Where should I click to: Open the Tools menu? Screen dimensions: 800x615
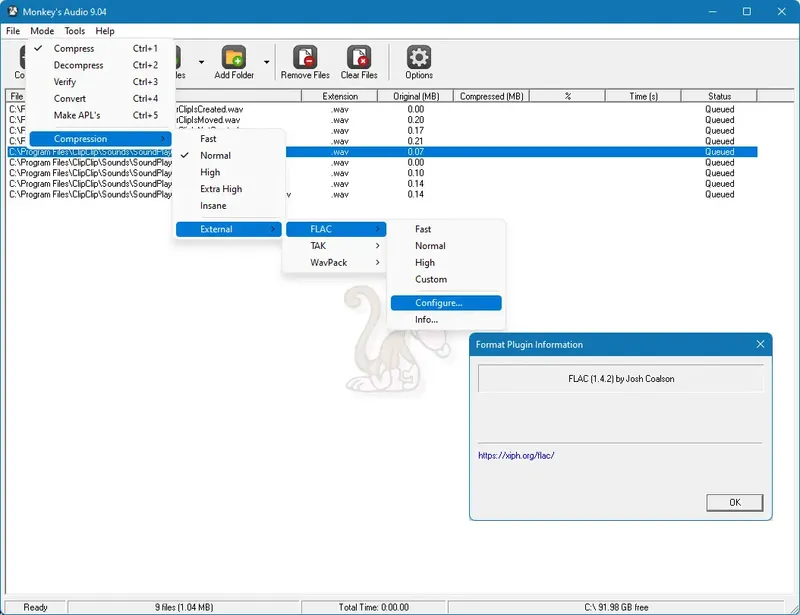[74, 31]
